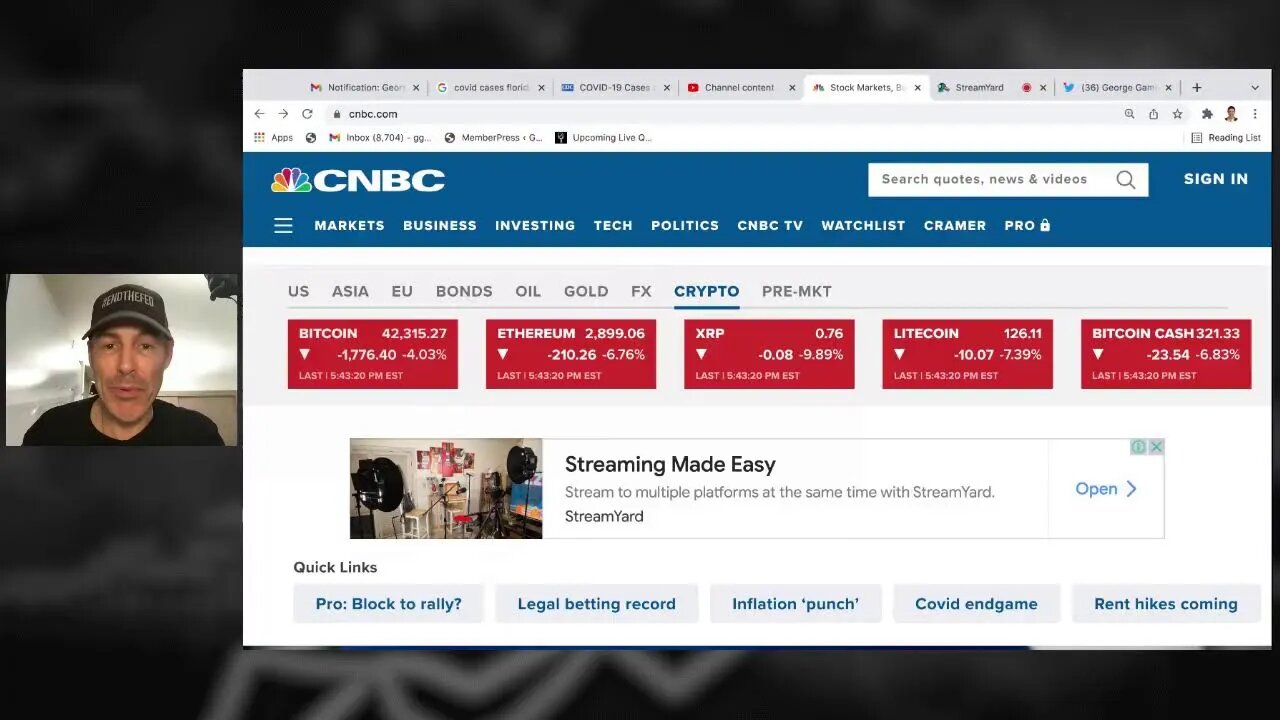Close the covid cases florida tab

[x=542, y=88]
